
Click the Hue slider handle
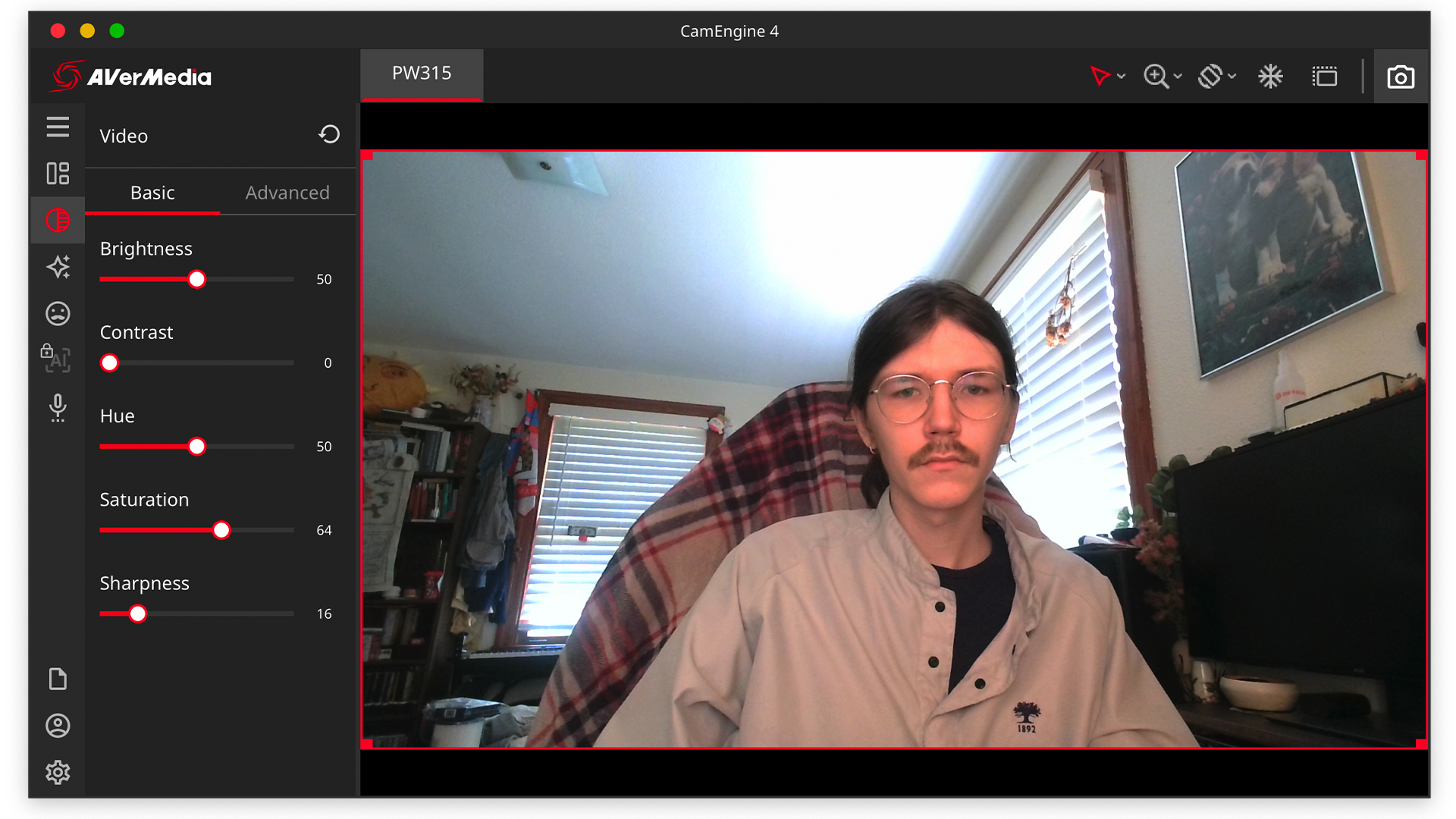[196, 447]
